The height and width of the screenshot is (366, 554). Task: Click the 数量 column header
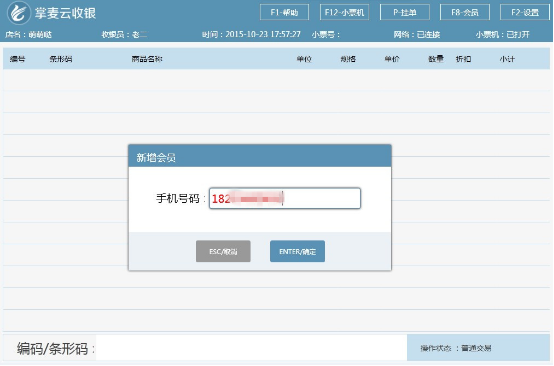click(436, 59)
